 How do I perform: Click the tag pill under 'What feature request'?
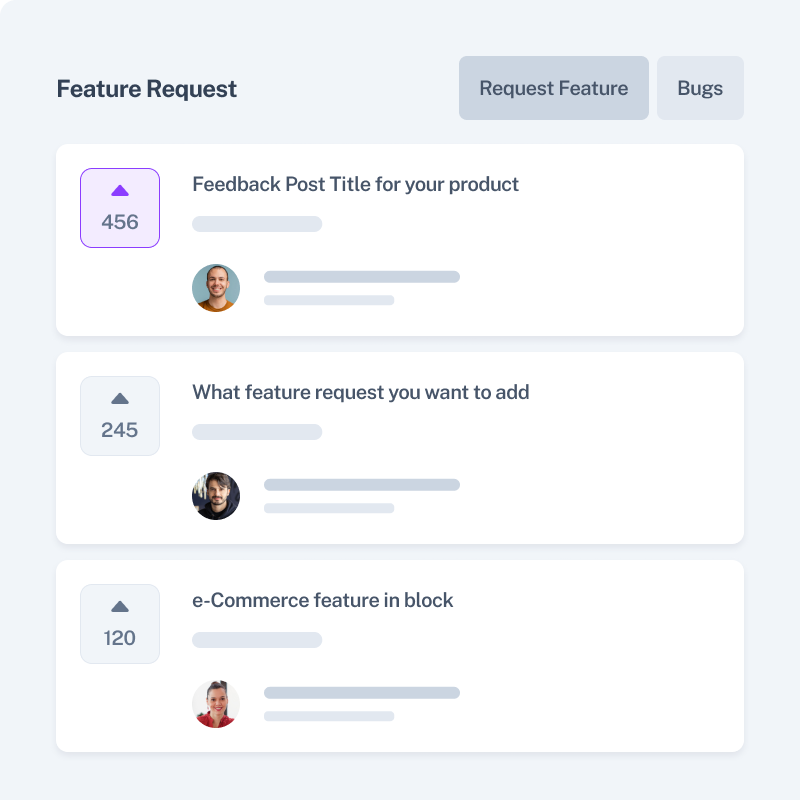pyautogui.click(x=257, y=432)
